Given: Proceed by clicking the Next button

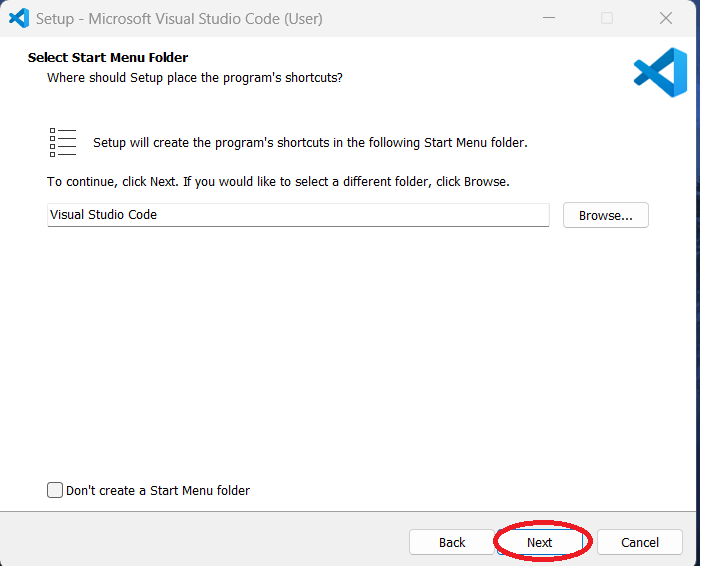Looking at the screenshot, I should (x=539, y=542).
